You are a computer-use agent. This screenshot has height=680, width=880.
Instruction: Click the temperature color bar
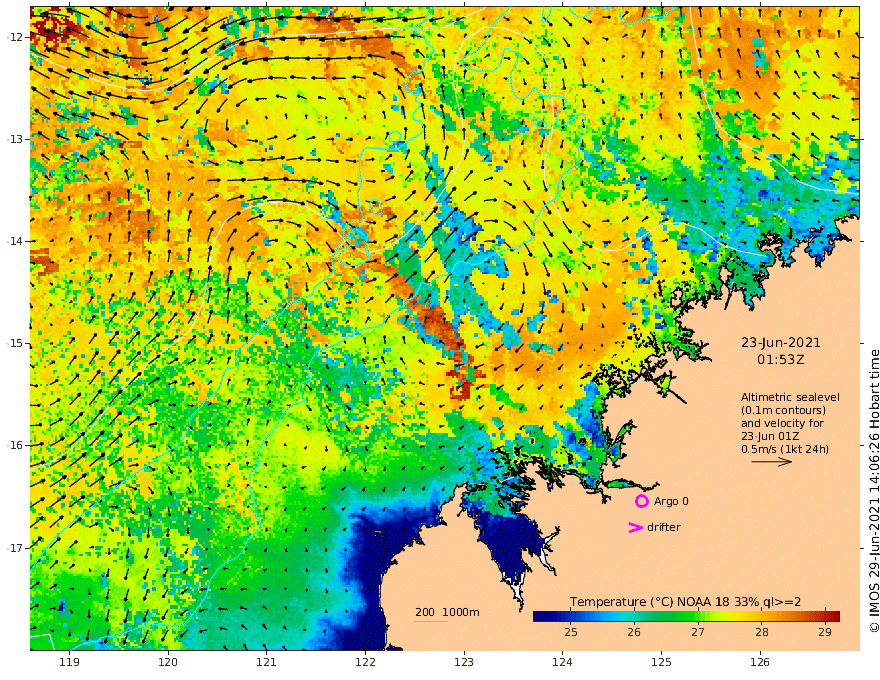click(686, 616)
